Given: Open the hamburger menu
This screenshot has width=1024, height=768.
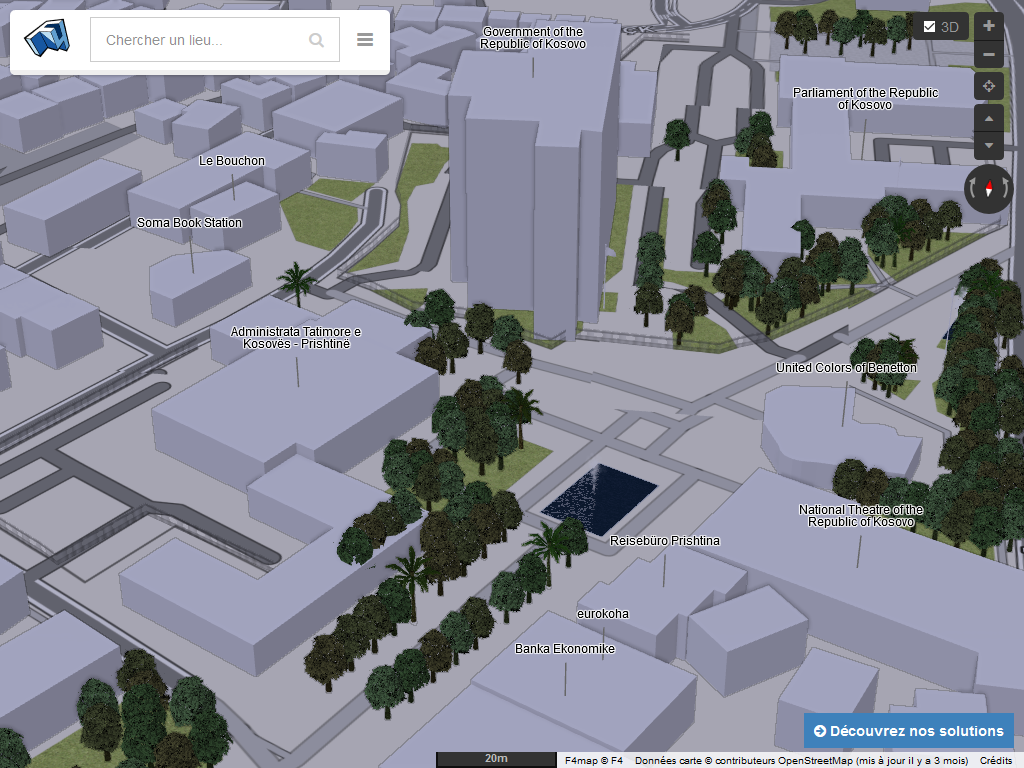Looking at the screenshot, I should pos(365,40).
